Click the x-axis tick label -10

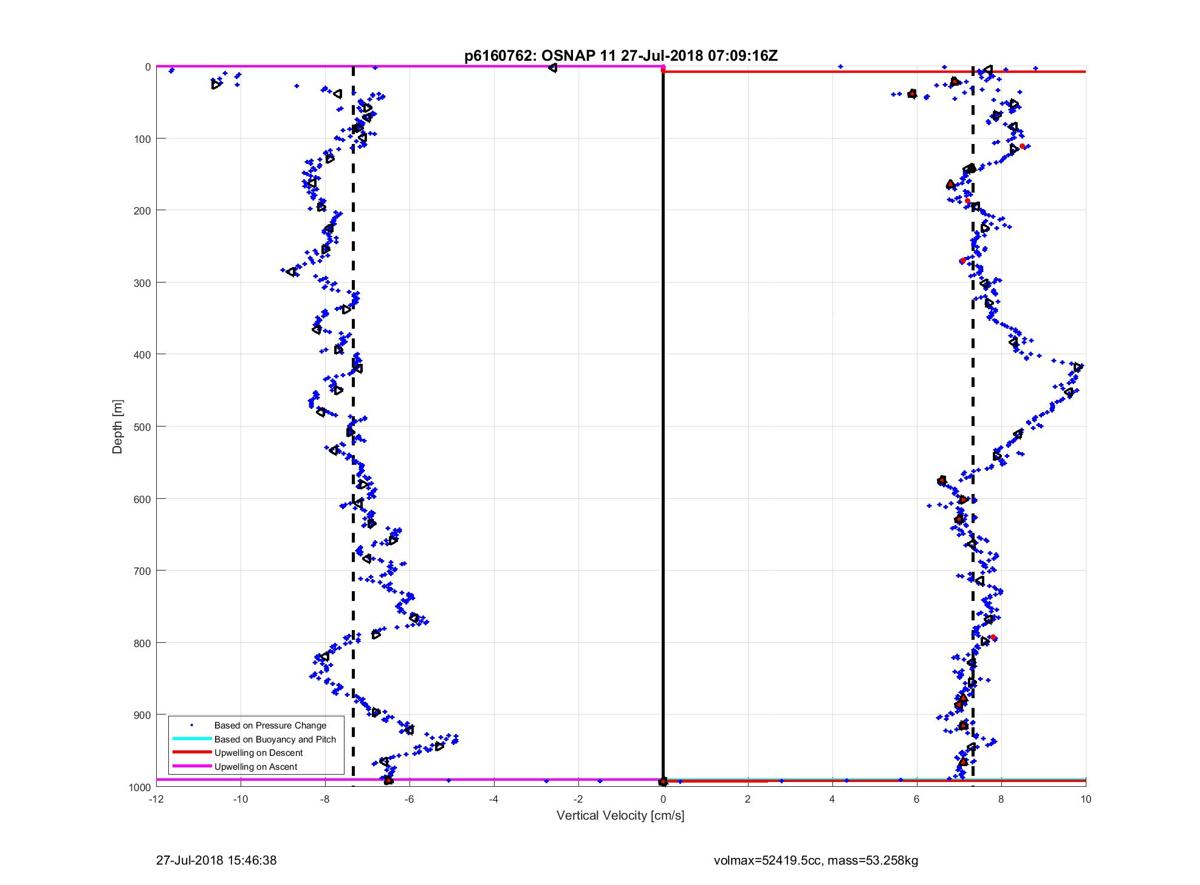240,798
